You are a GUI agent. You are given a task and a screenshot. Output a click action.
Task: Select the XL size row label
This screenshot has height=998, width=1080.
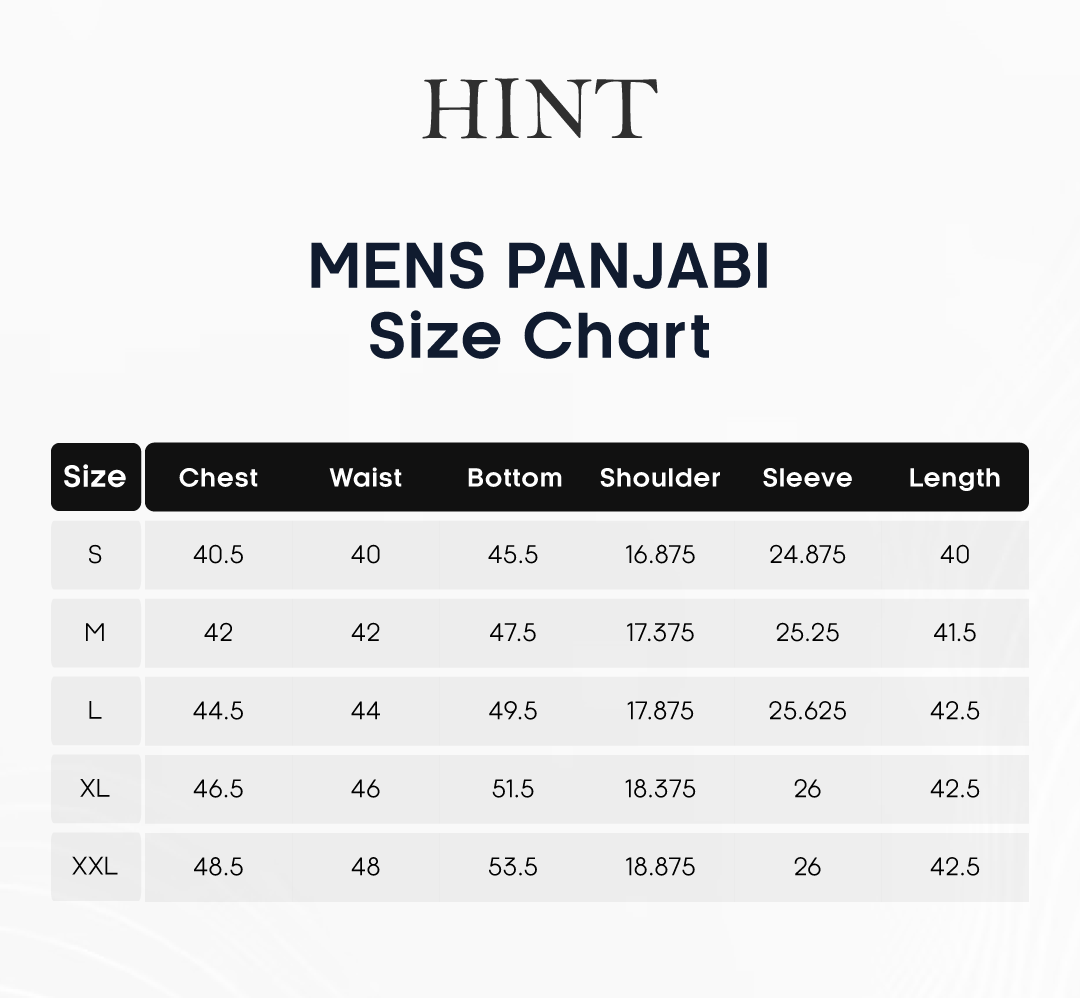pos(95,789)
